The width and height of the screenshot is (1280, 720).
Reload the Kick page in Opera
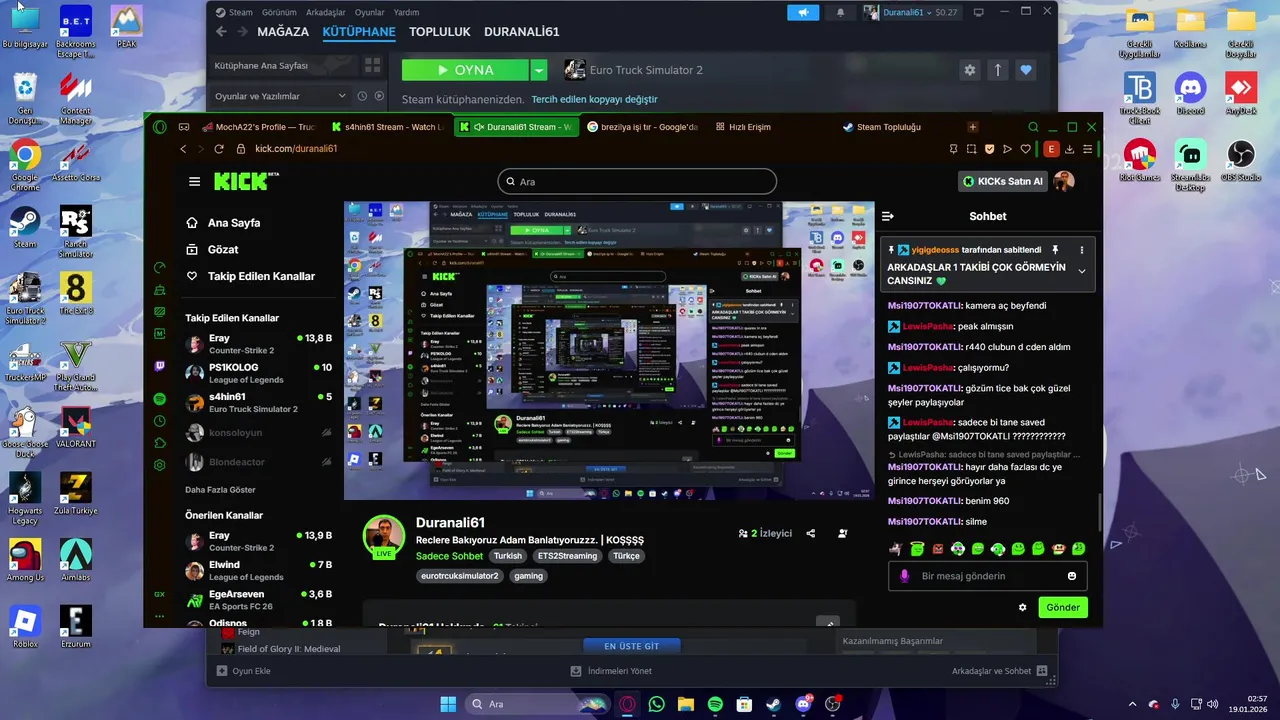(x=219, y=149)
